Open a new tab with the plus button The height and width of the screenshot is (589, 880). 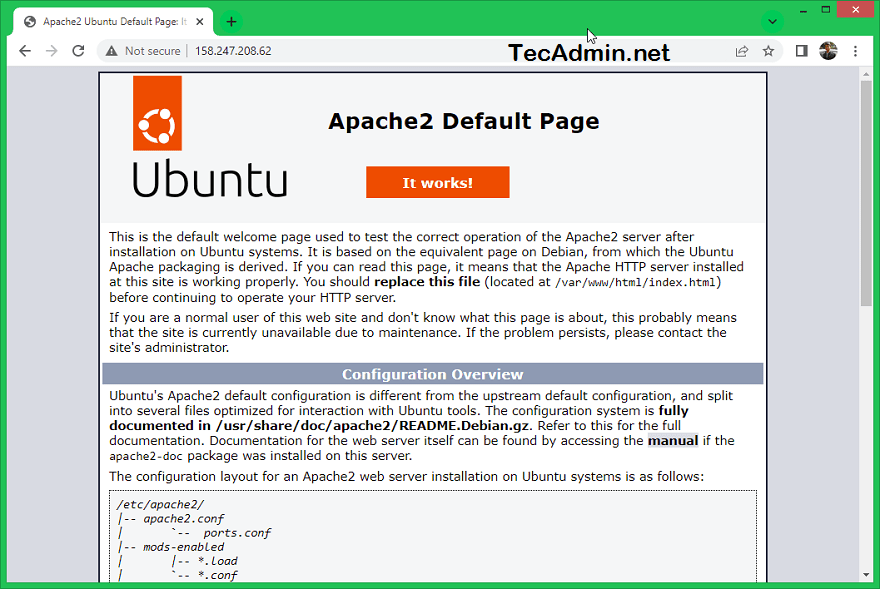coord(231,22)
